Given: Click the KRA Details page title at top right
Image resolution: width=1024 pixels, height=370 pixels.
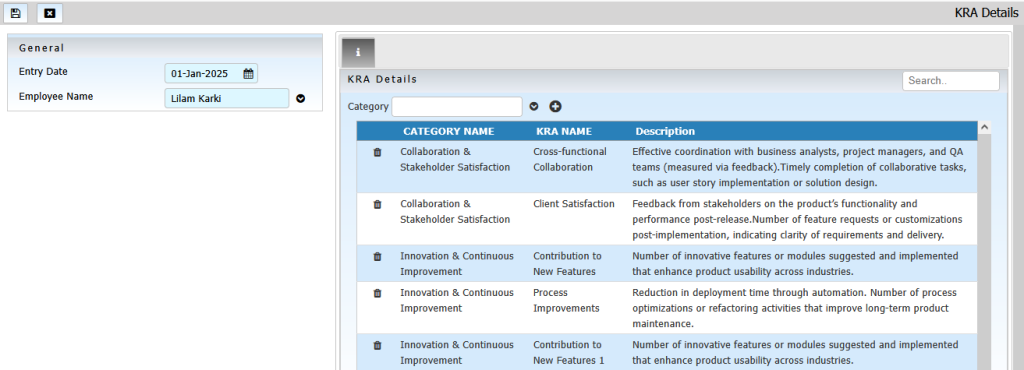Looking at the screenshot, I should pos(986,12).
